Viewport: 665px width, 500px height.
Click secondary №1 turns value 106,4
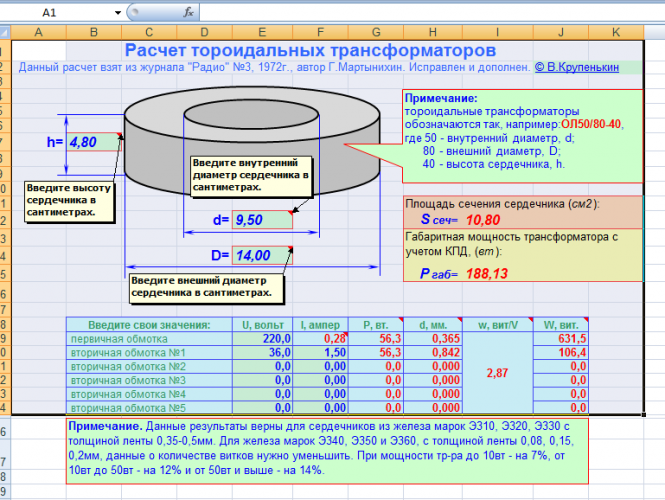[561, 352]
